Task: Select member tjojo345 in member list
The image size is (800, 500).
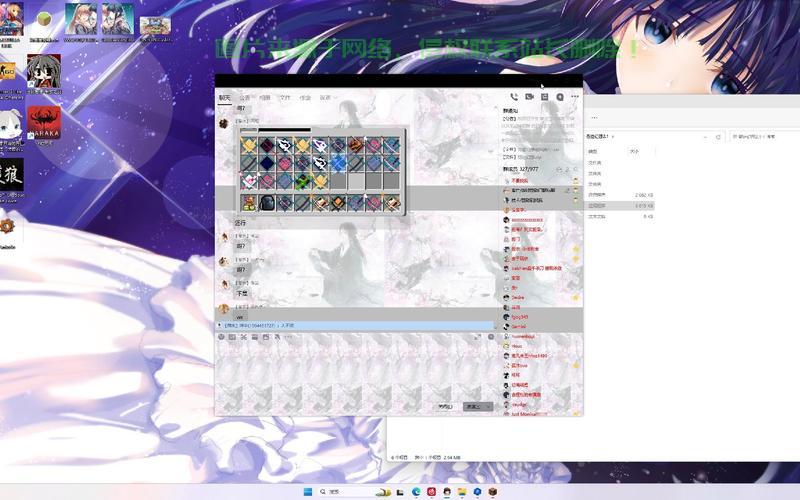Action: 520,317
